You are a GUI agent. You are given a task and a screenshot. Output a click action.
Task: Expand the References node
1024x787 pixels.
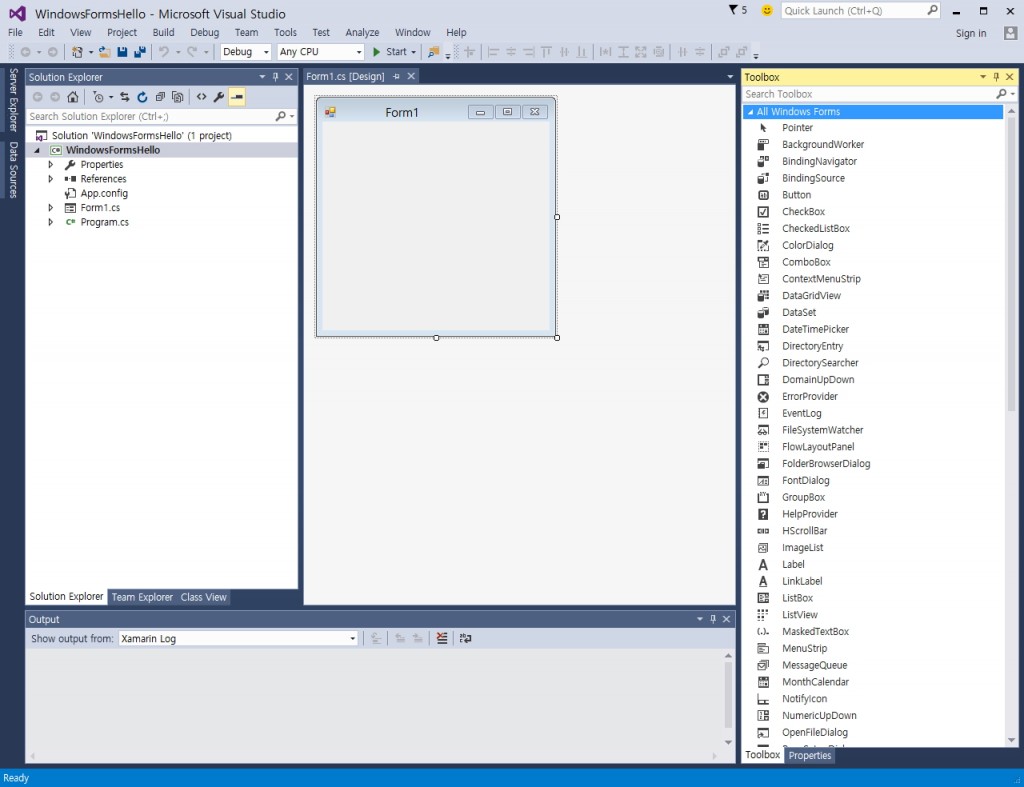(x=51, y=179)
